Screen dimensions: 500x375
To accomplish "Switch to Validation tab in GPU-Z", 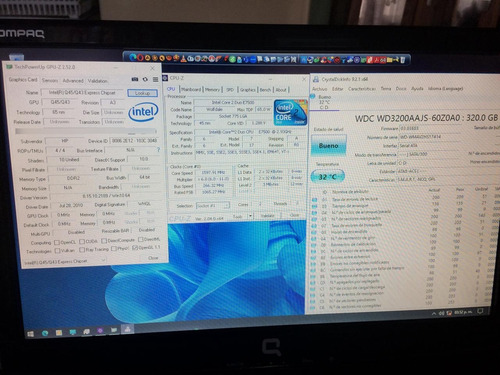I will click(98, 81).
